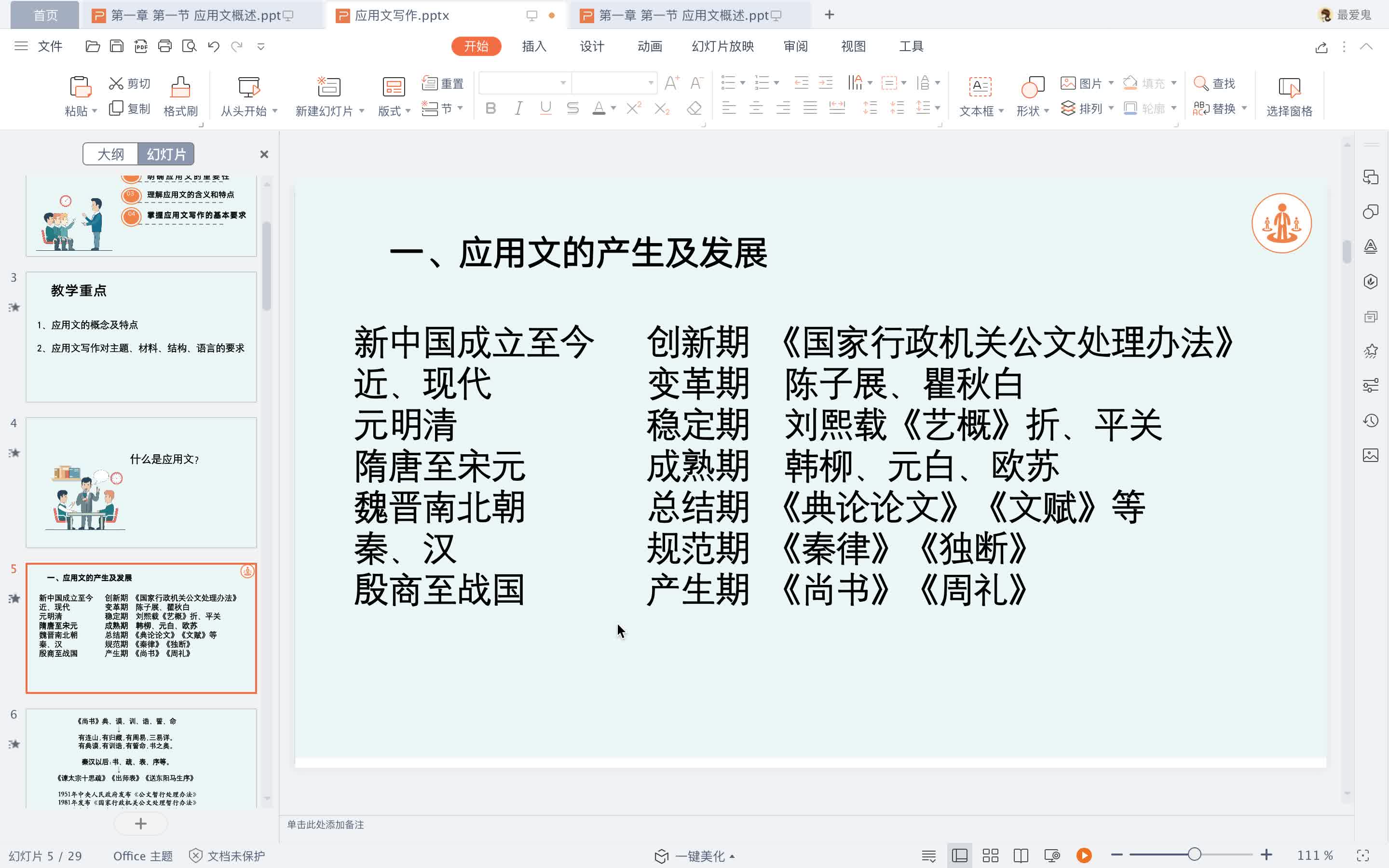Screen dimensions: 1389x868
Task: Open file using the folder icon
Action: click(x=93, y=46)
